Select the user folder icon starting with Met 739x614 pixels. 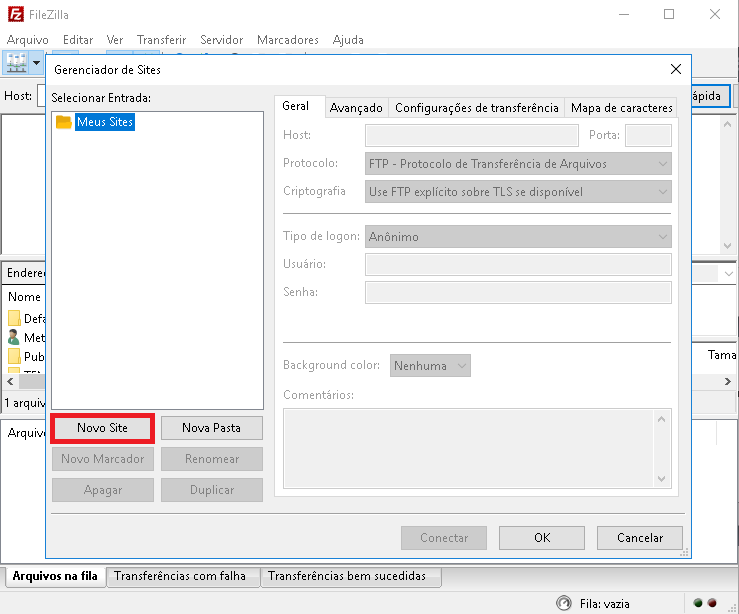pos(14,338)
